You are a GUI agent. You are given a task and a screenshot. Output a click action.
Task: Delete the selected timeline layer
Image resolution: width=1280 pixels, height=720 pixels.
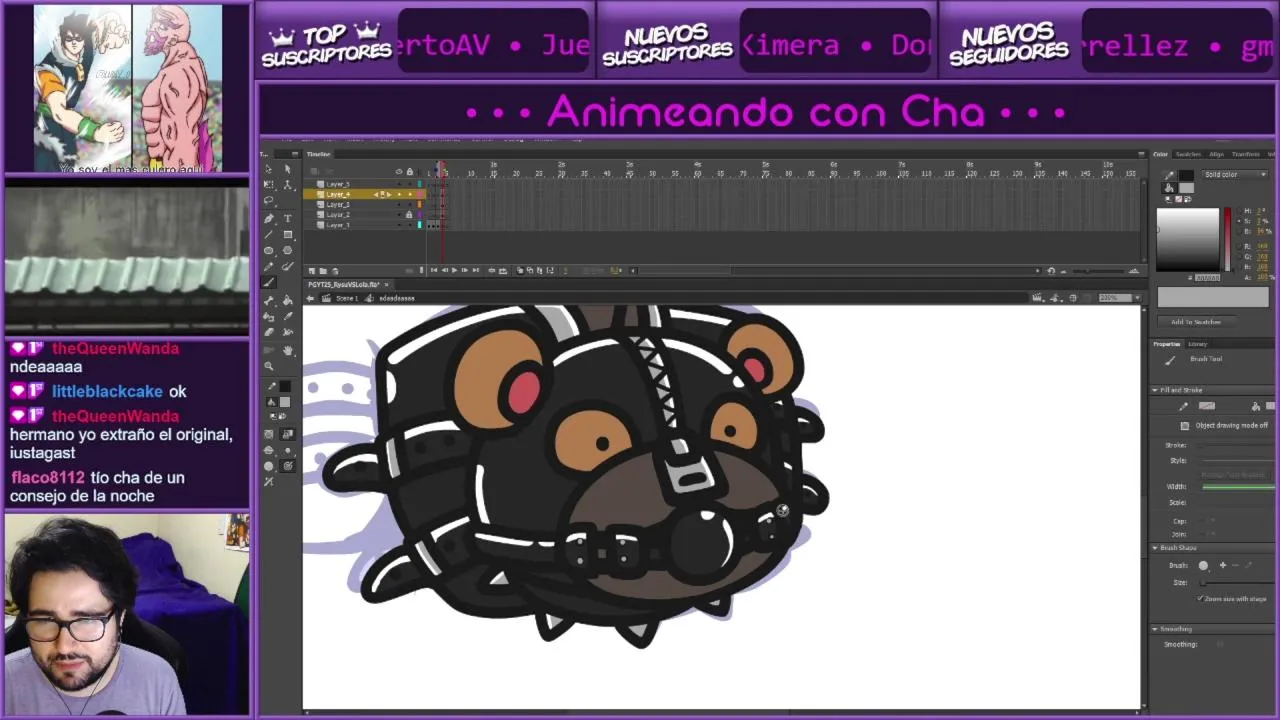(x=335, y=270)
